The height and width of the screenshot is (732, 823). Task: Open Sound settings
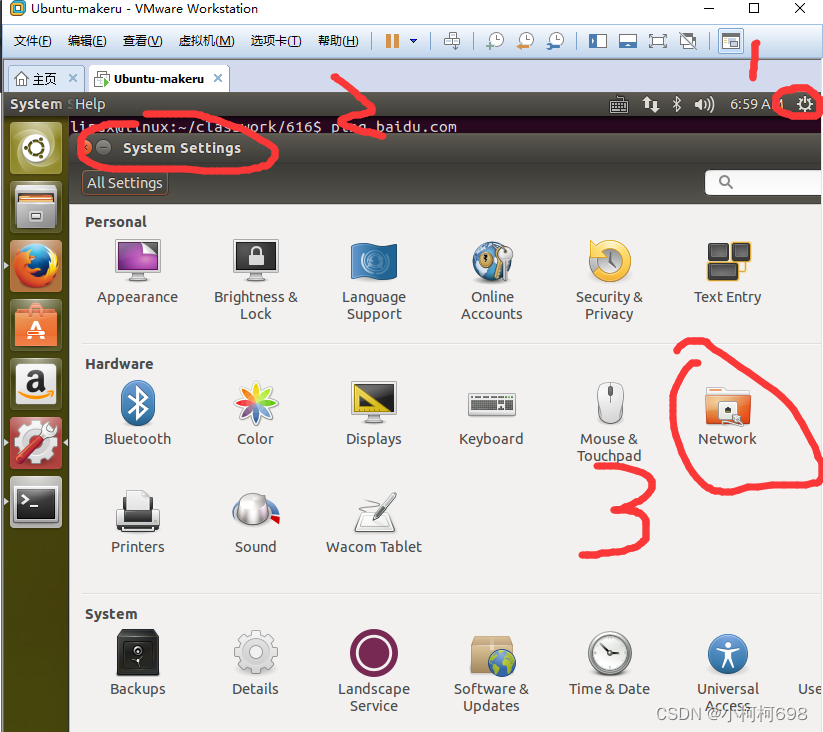(256, 522)
